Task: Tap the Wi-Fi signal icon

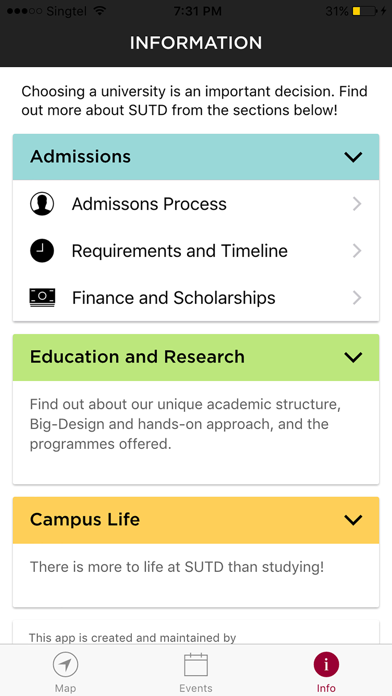Action: [x=99, y=11]
